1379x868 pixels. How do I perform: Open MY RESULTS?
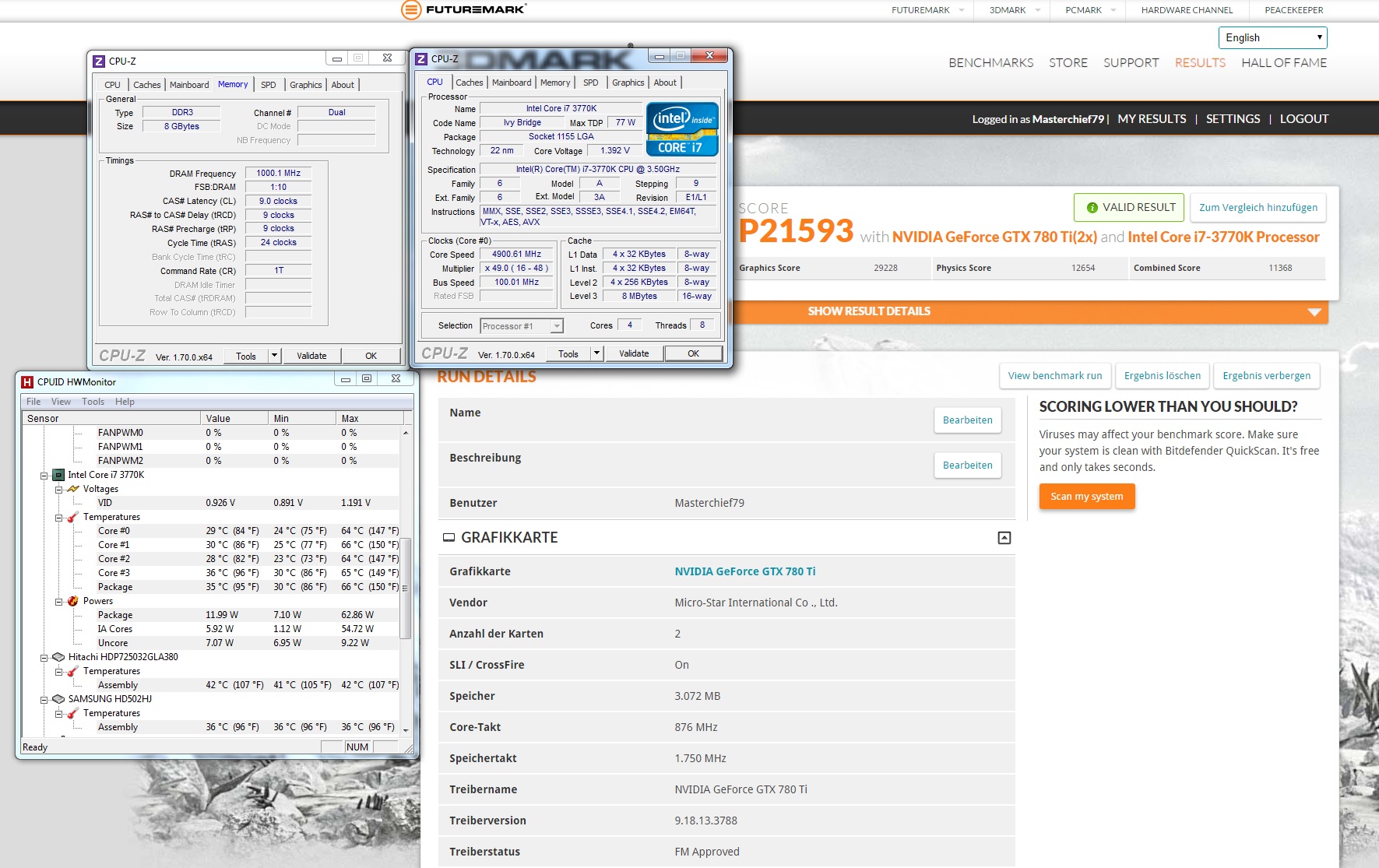coord(1152,119)
